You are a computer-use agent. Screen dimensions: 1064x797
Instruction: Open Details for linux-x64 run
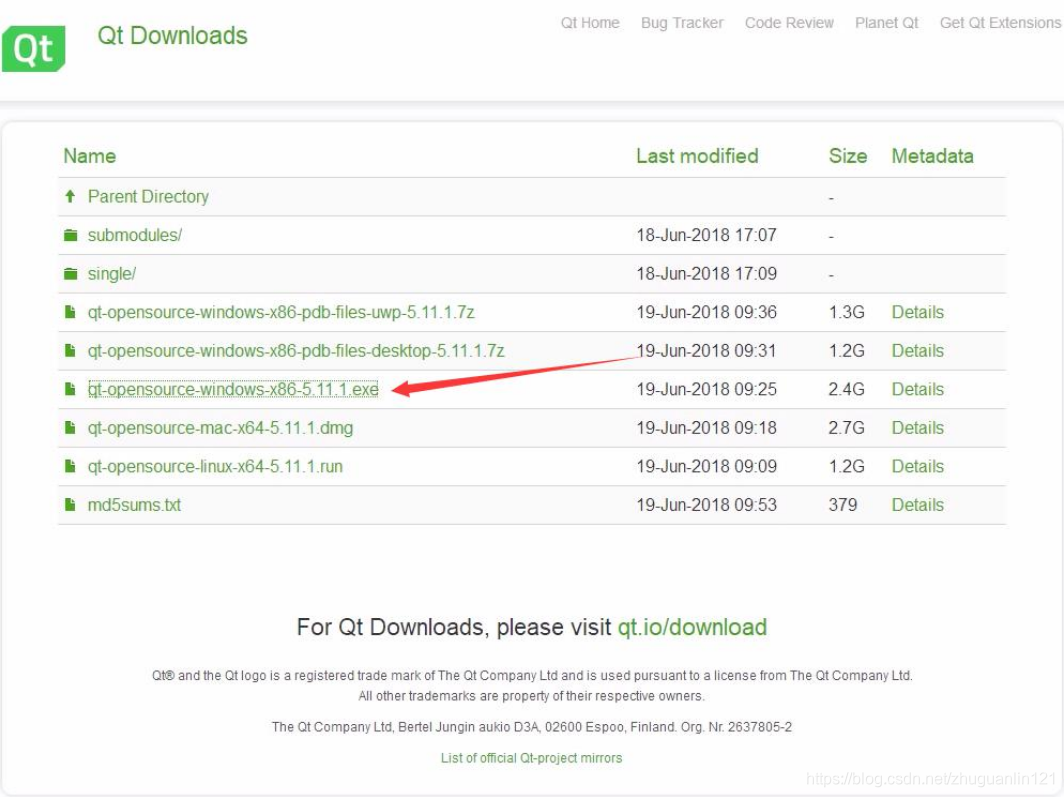917,467
